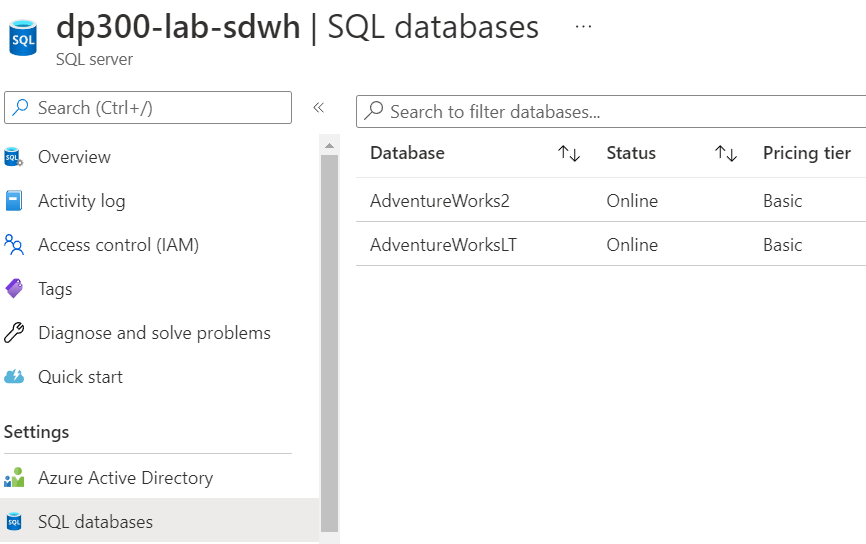866x544 pixels.
Task: Click the Access control people icon
Action: [x=14, y=245]
